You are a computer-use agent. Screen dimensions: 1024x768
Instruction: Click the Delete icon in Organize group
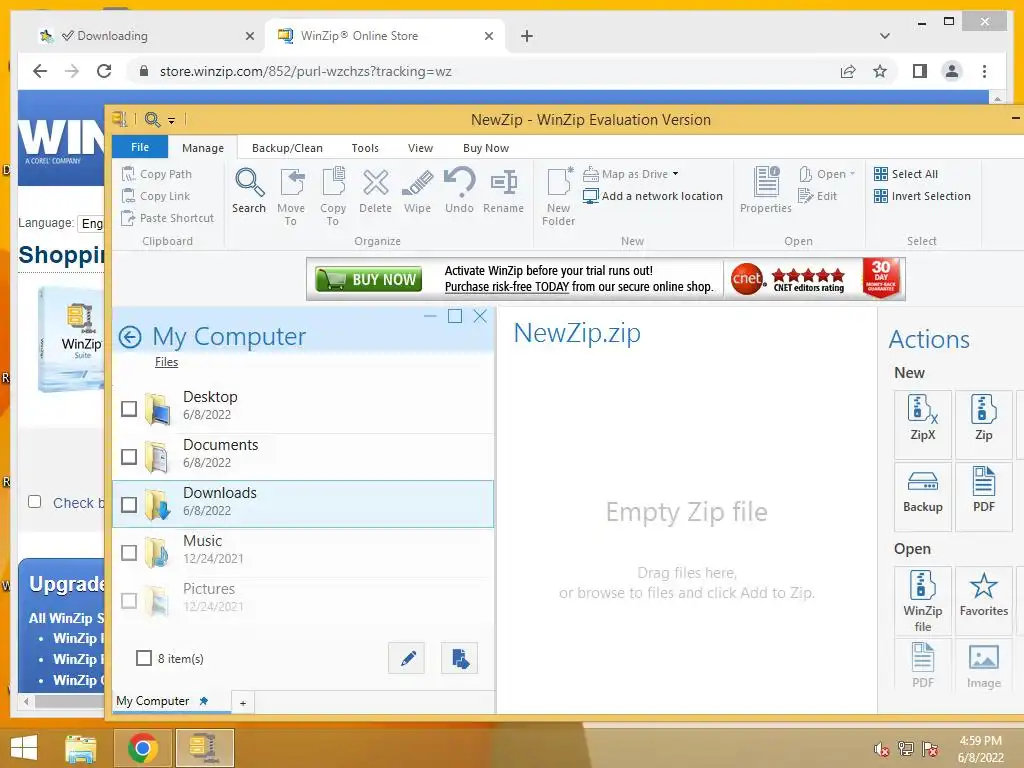(x=376, y=191)
